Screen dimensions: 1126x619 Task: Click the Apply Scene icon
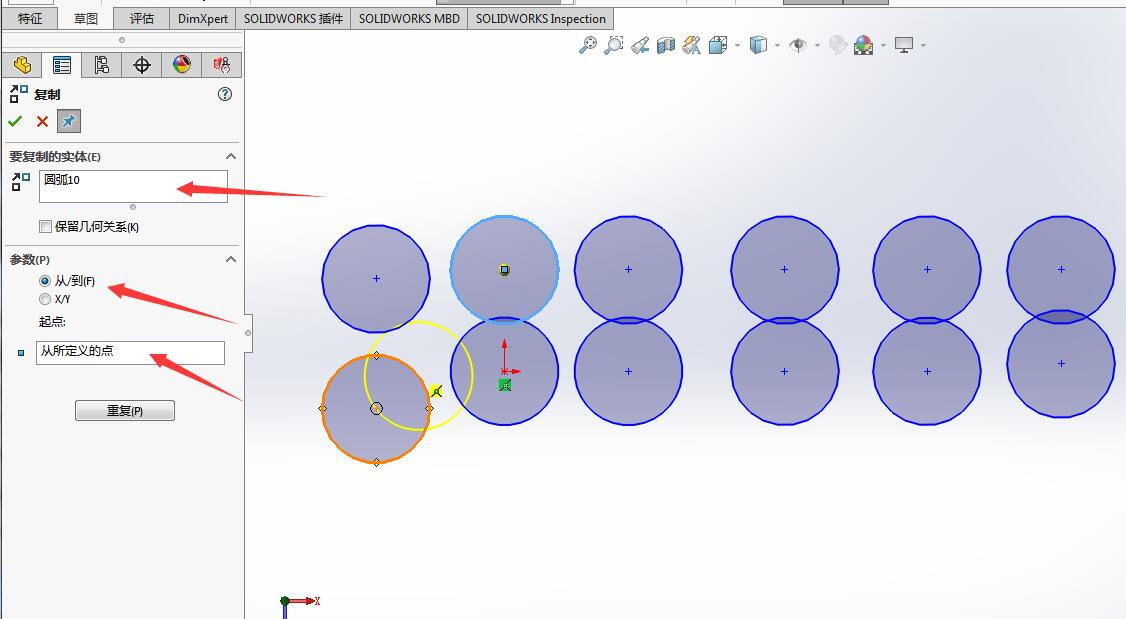[x=863, y=45]
